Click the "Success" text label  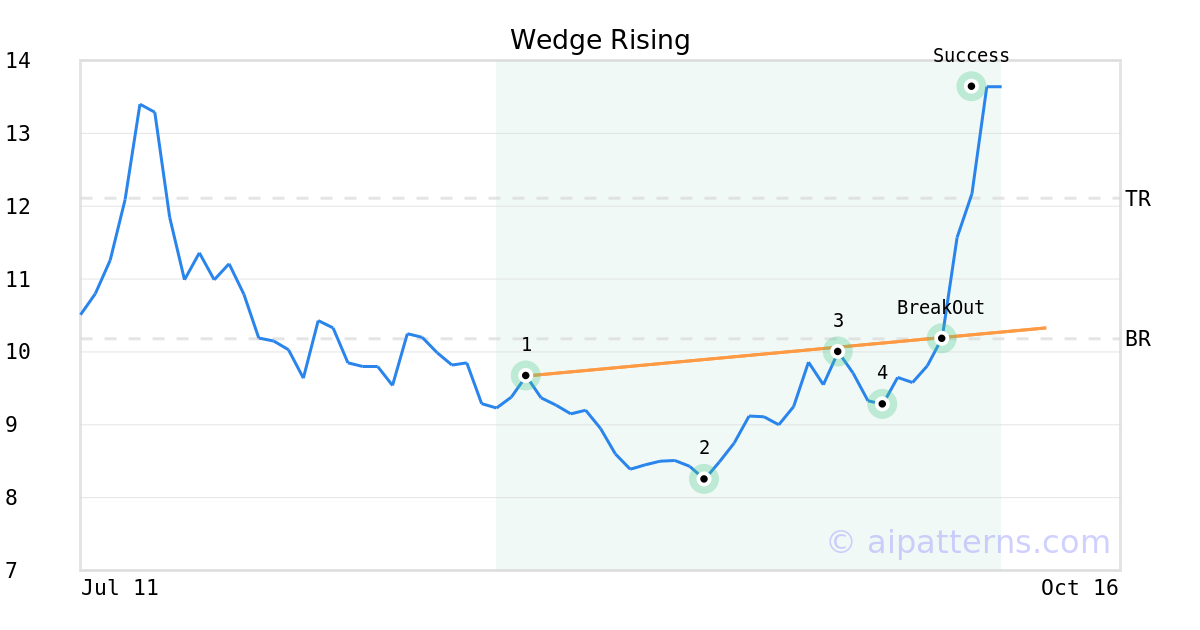[971, 56]
